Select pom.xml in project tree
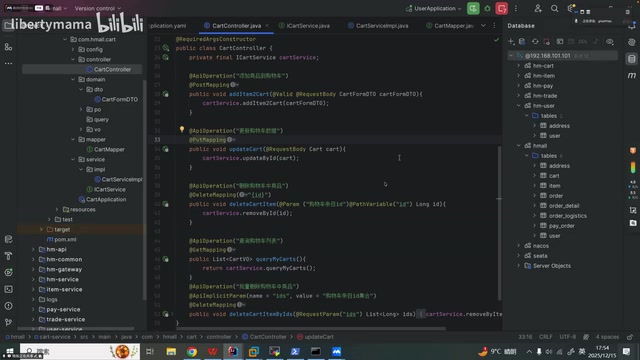 click(x=65, y=239)
